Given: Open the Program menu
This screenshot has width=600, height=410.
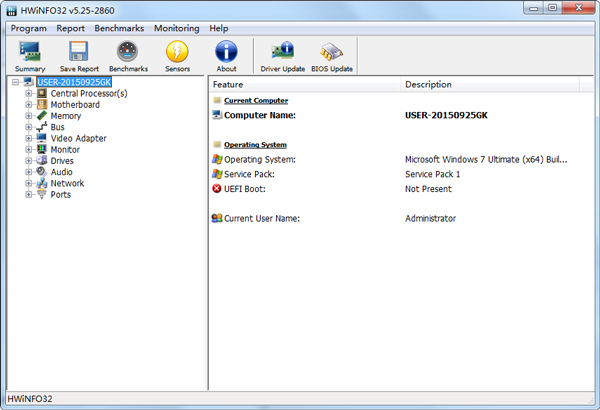Looking at the screenshot, I should (x=28, y=28).
